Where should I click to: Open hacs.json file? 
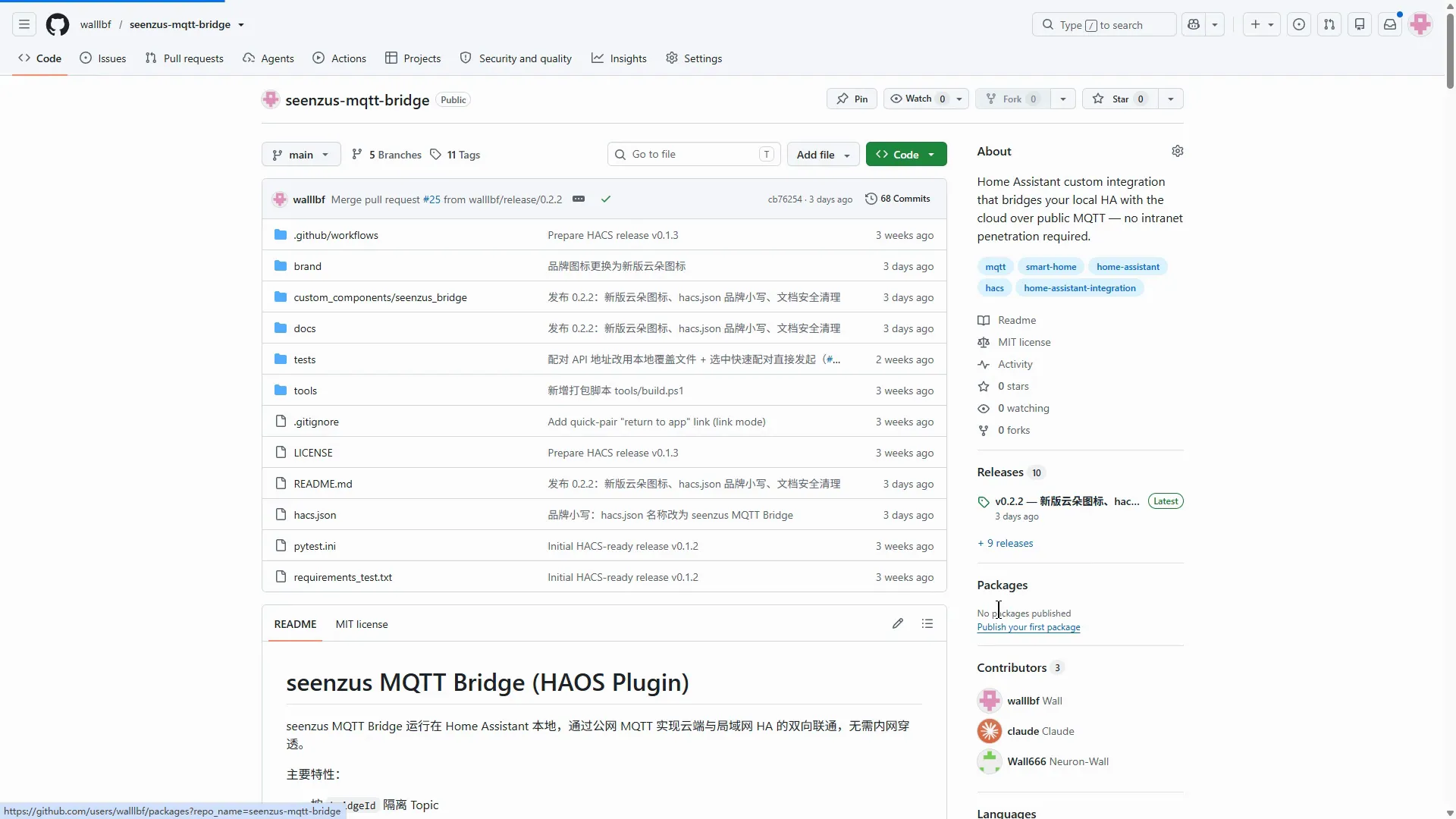click(315, 515)
